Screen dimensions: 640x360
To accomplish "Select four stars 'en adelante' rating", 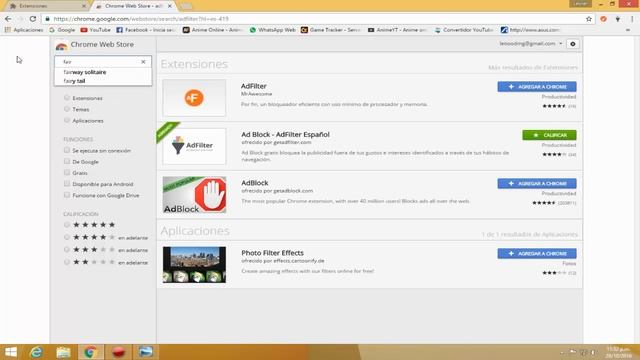I will (x=67, y=237).
